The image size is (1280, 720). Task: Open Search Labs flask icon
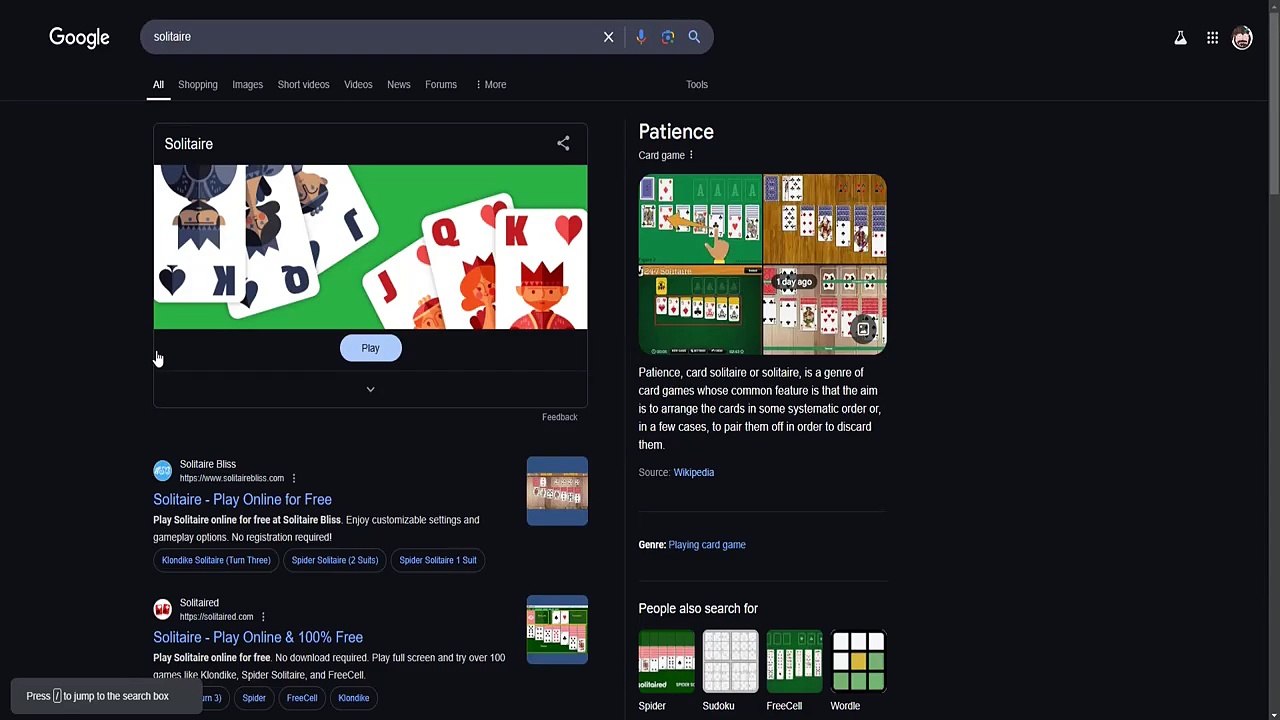1180,38
